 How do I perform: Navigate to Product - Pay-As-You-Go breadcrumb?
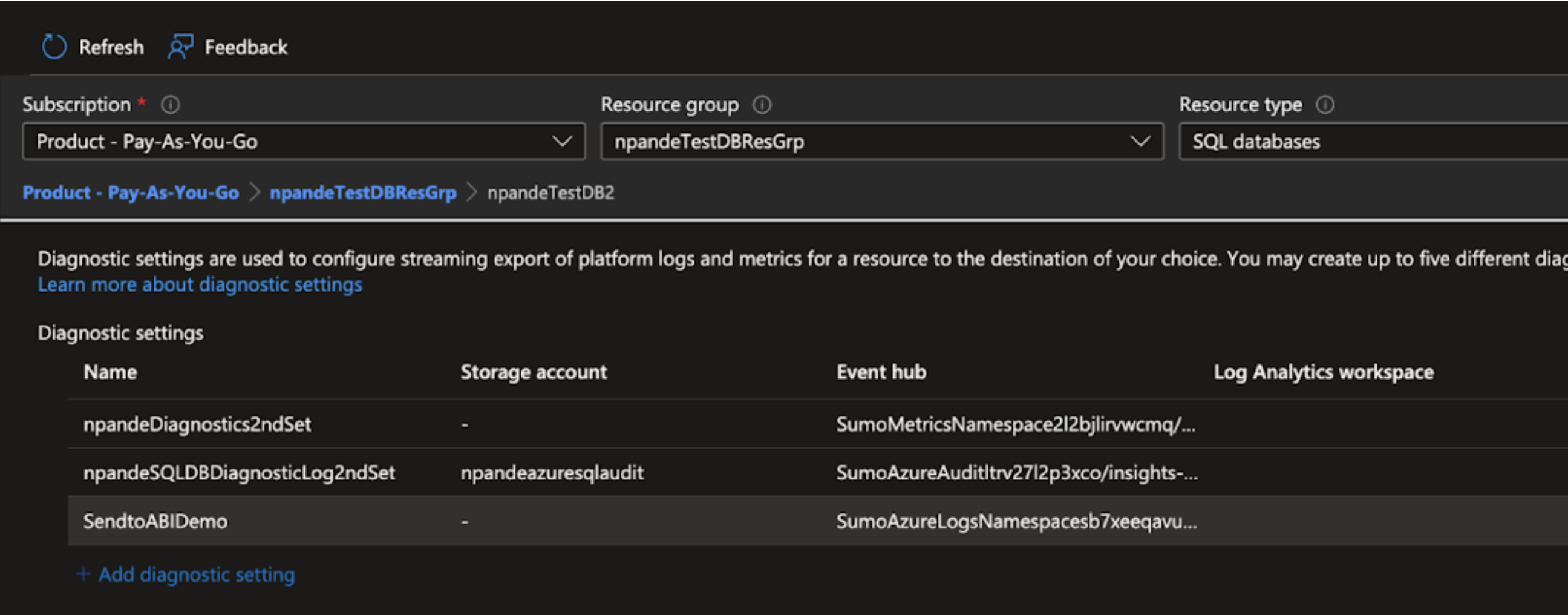[131, 193]
